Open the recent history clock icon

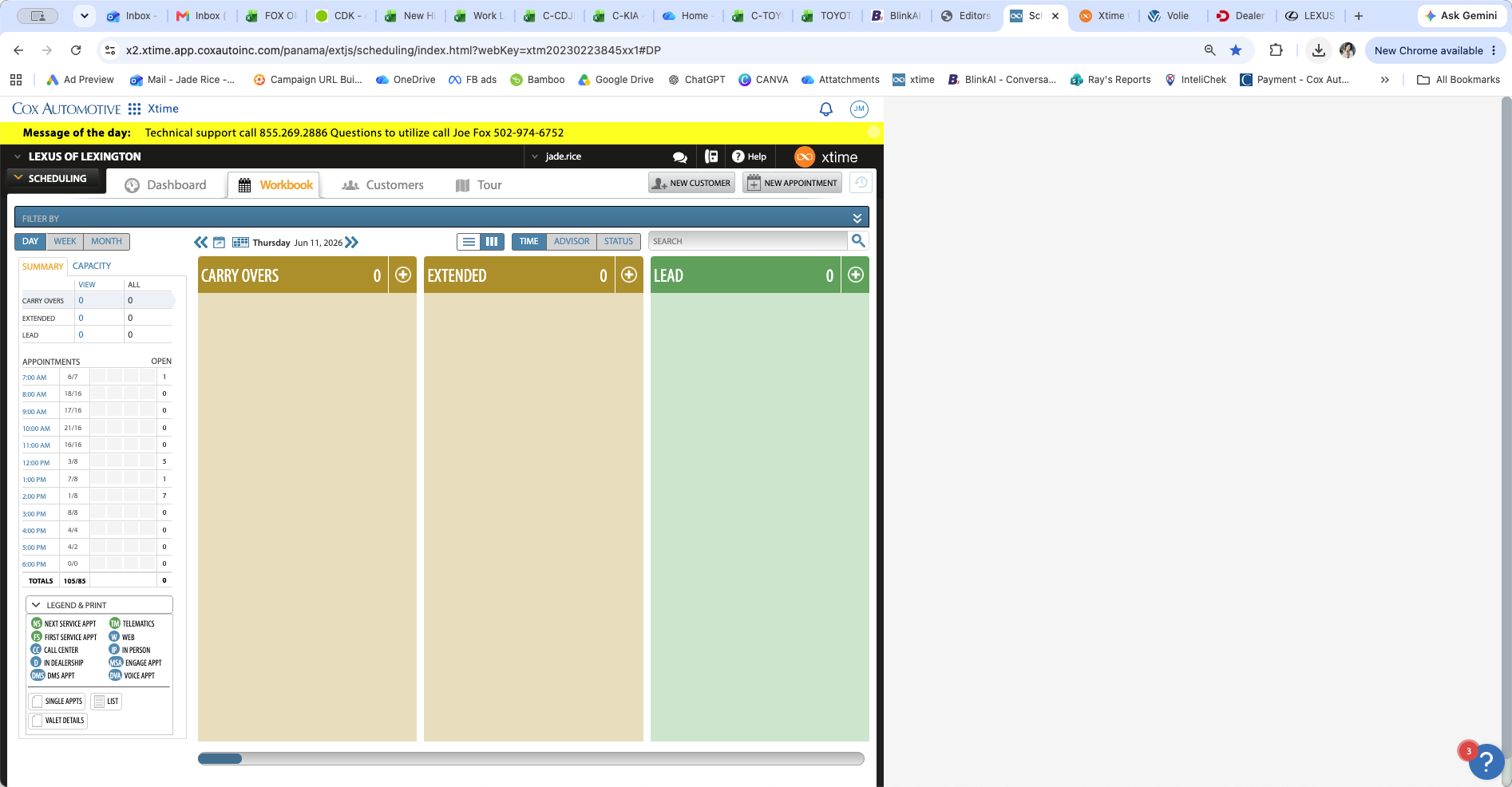(861, 183)
